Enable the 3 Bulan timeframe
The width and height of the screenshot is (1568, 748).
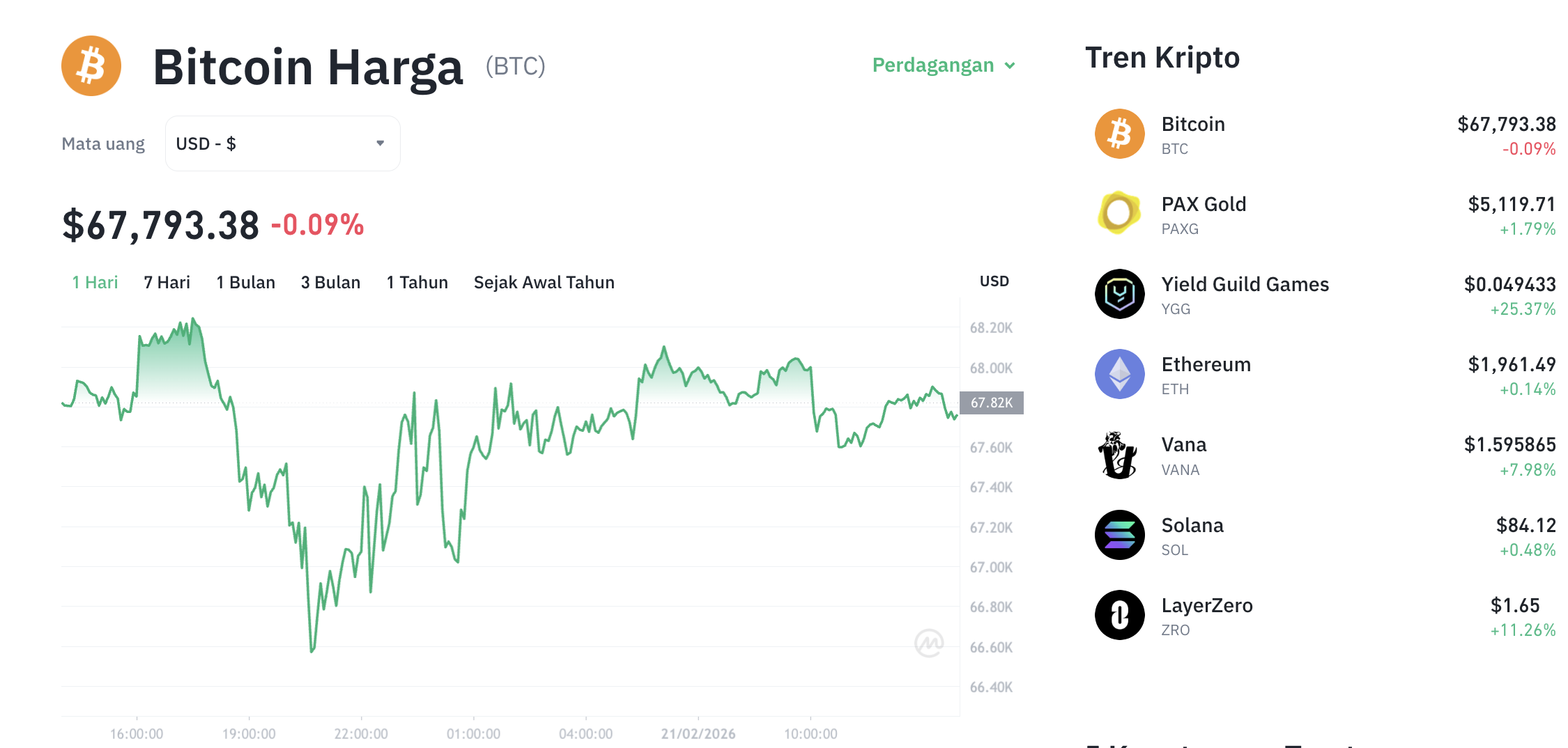pyautogui.click(x=330, y=282)
